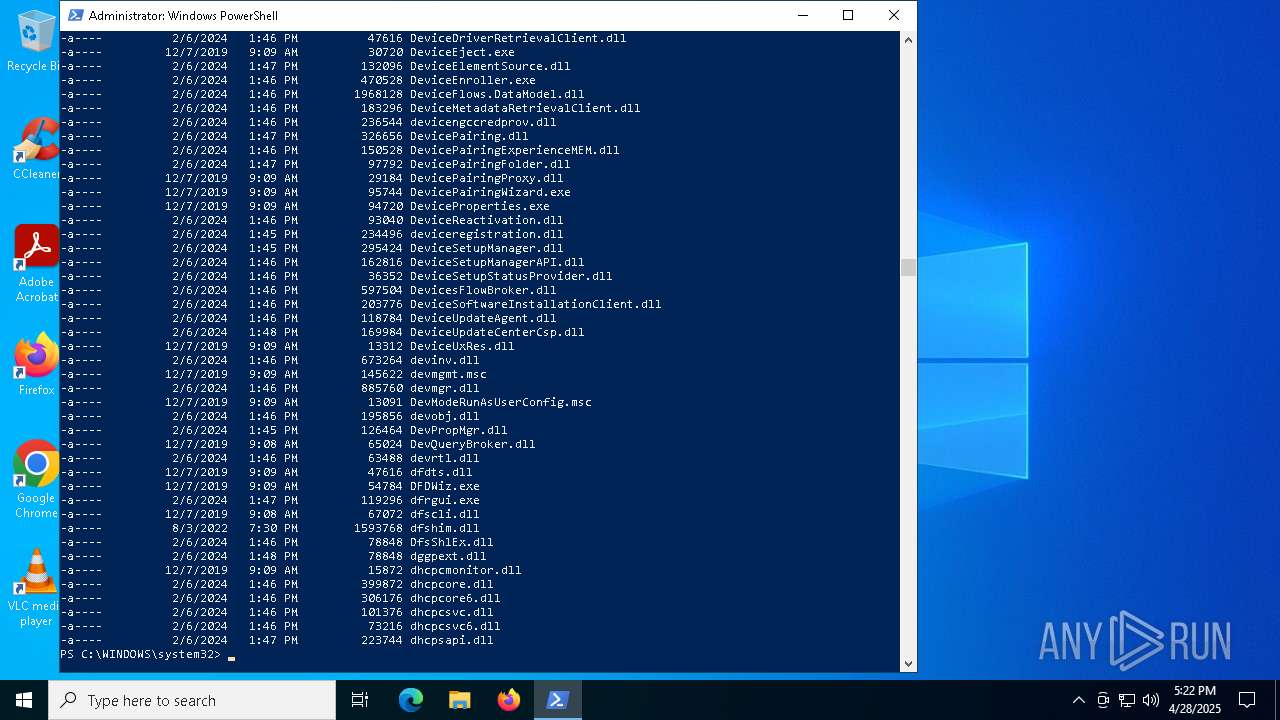This screenshot has width=1280, height=720.
Task: Open the Adobe Acrobat desktop shortcut
Action: tap(36, 264)
